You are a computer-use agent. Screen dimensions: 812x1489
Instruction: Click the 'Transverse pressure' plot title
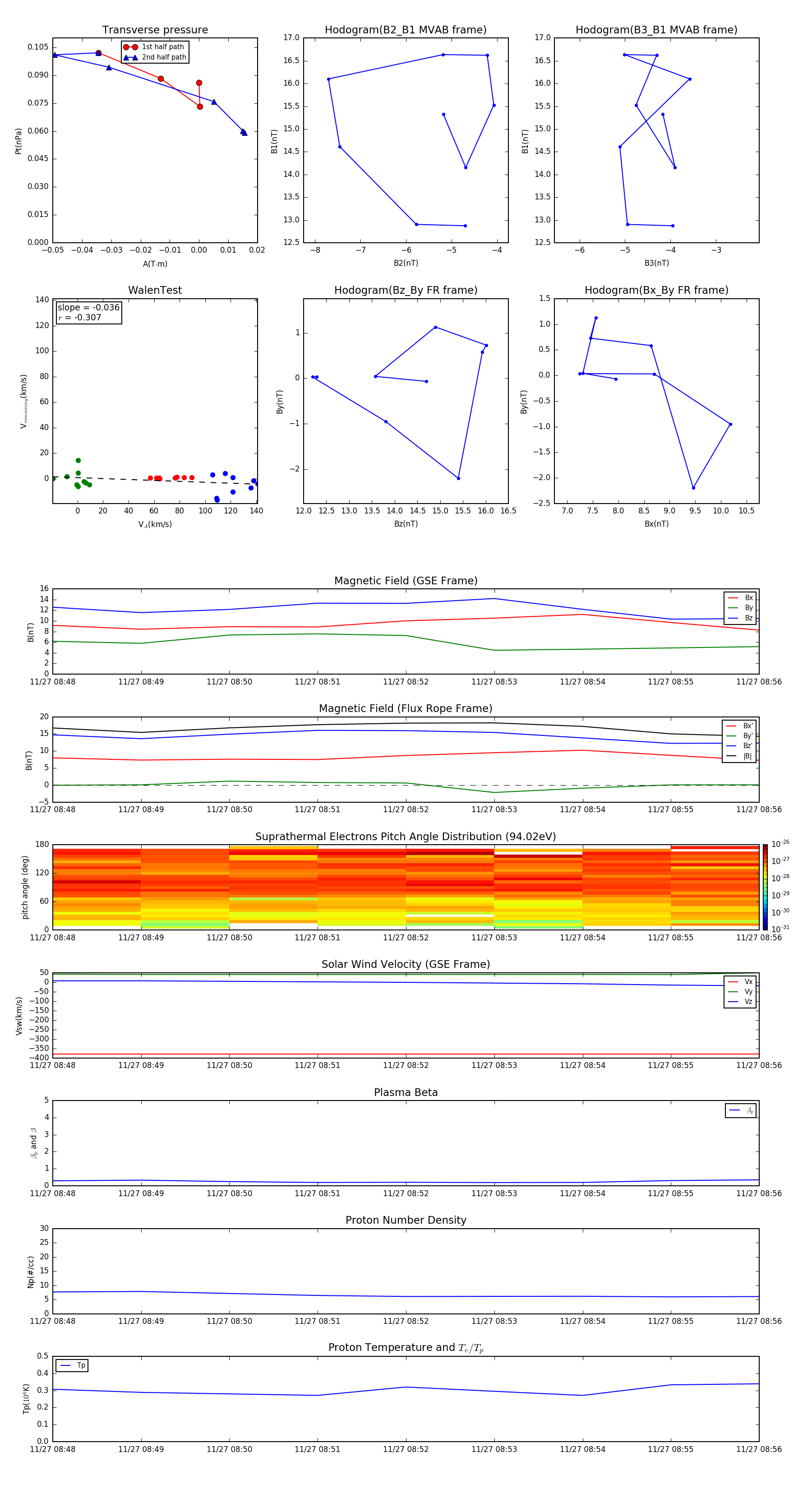point(155,29)
